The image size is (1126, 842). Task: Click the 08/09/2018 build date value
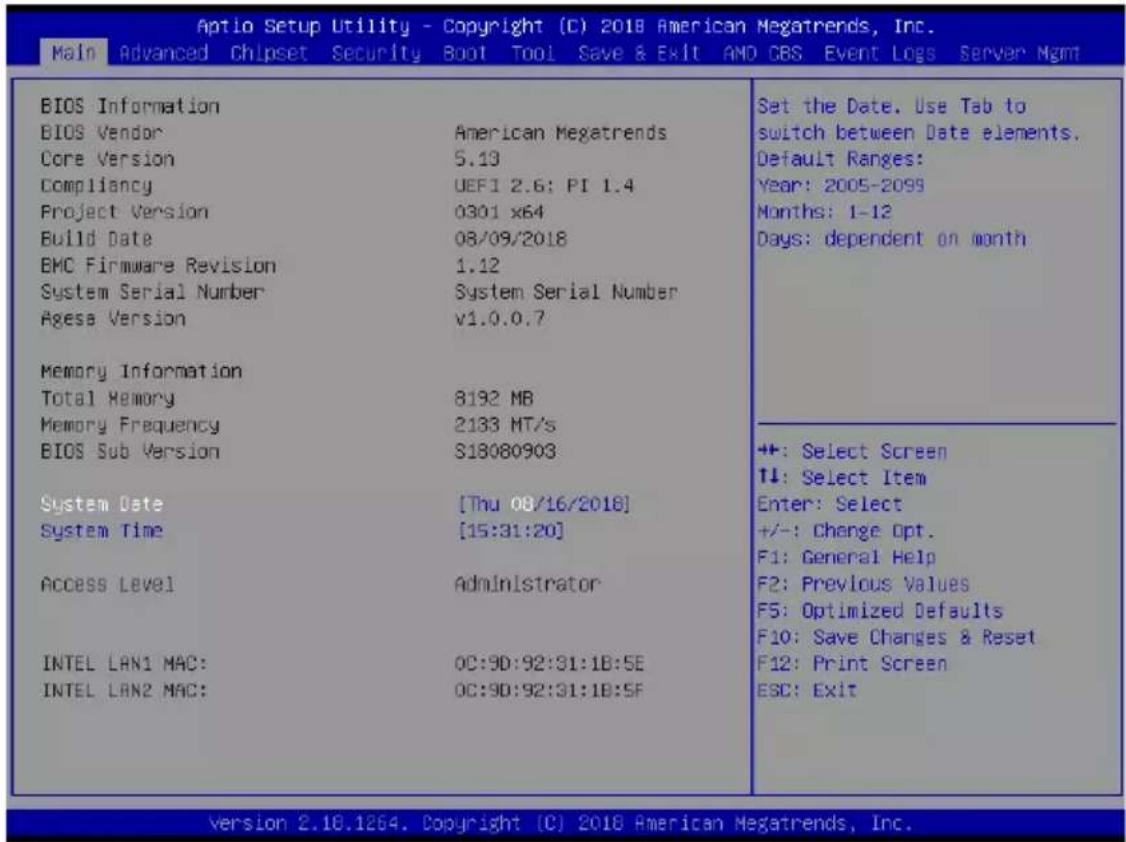click(x=511, y=238)
